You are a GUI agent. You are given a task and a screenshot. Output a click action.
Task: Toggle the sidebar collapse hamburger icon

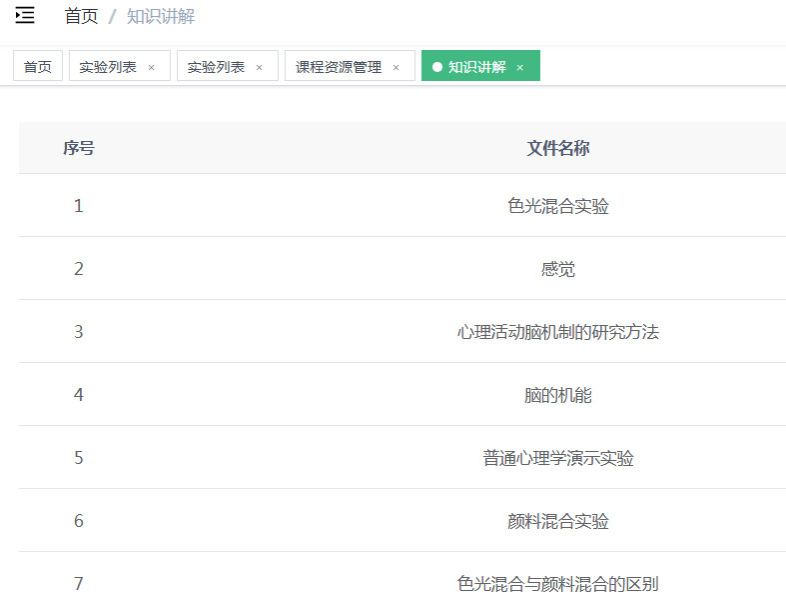[25, 16]
